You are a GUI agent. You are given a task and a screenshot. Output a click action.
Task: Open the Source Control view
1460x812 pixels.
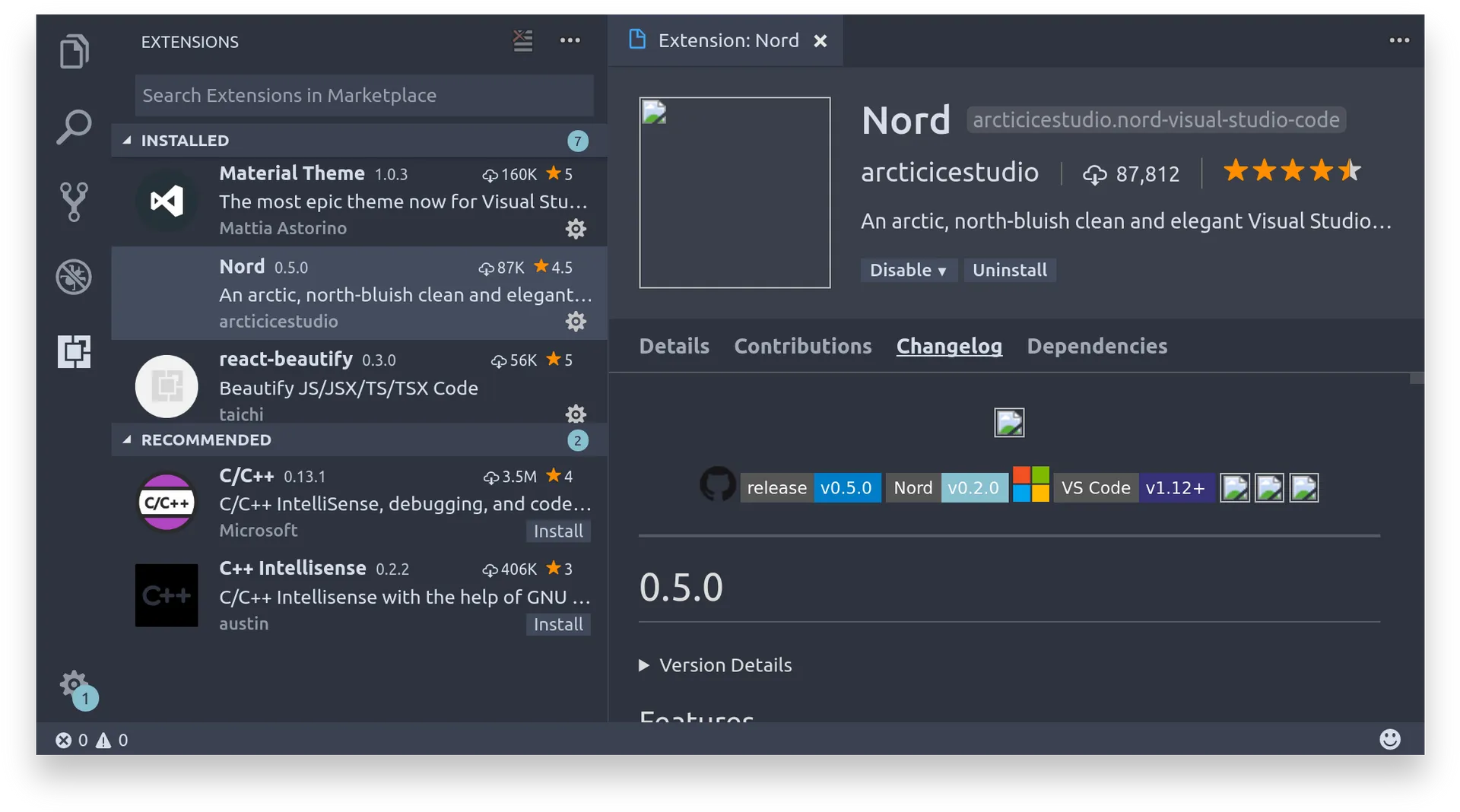coord(74,201)
